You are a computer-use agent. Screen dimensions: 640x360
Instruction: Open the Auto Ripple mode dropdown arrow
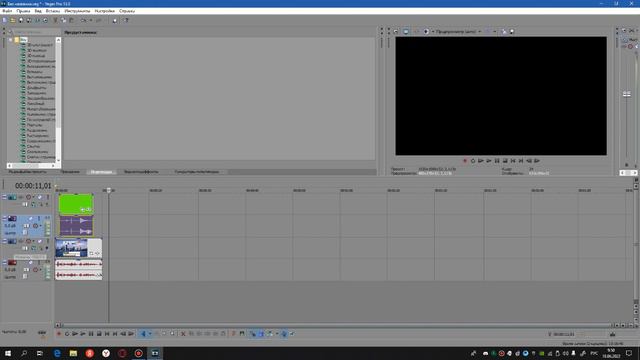pos(277,334)
